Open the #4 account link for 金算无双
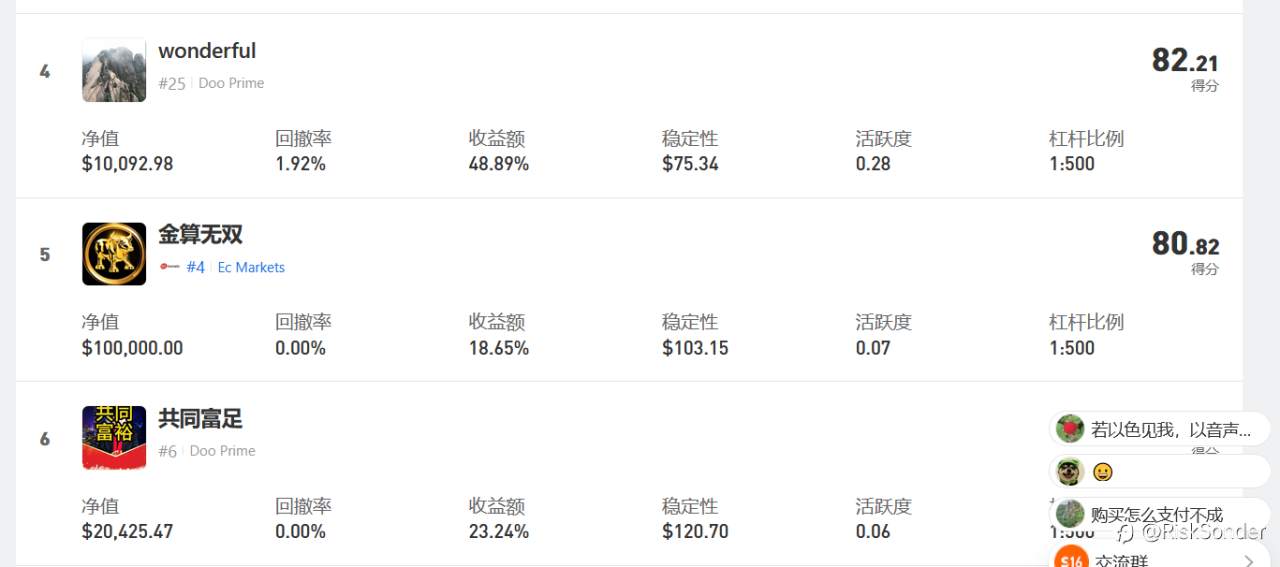 (195, 267)
